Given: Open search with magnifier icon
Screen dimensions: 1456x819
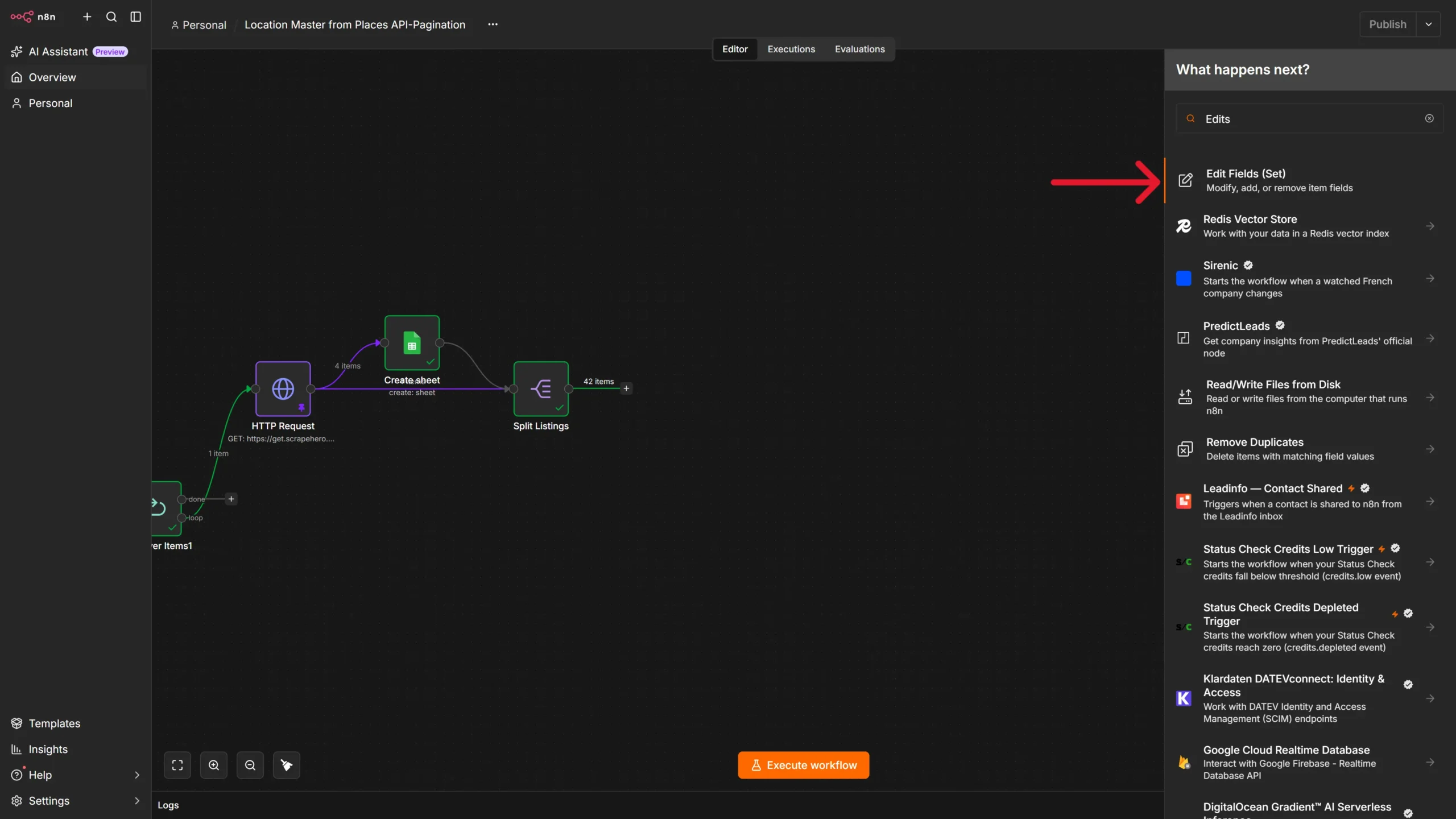Looking at the screenshot, I should (x=111, y=16).
